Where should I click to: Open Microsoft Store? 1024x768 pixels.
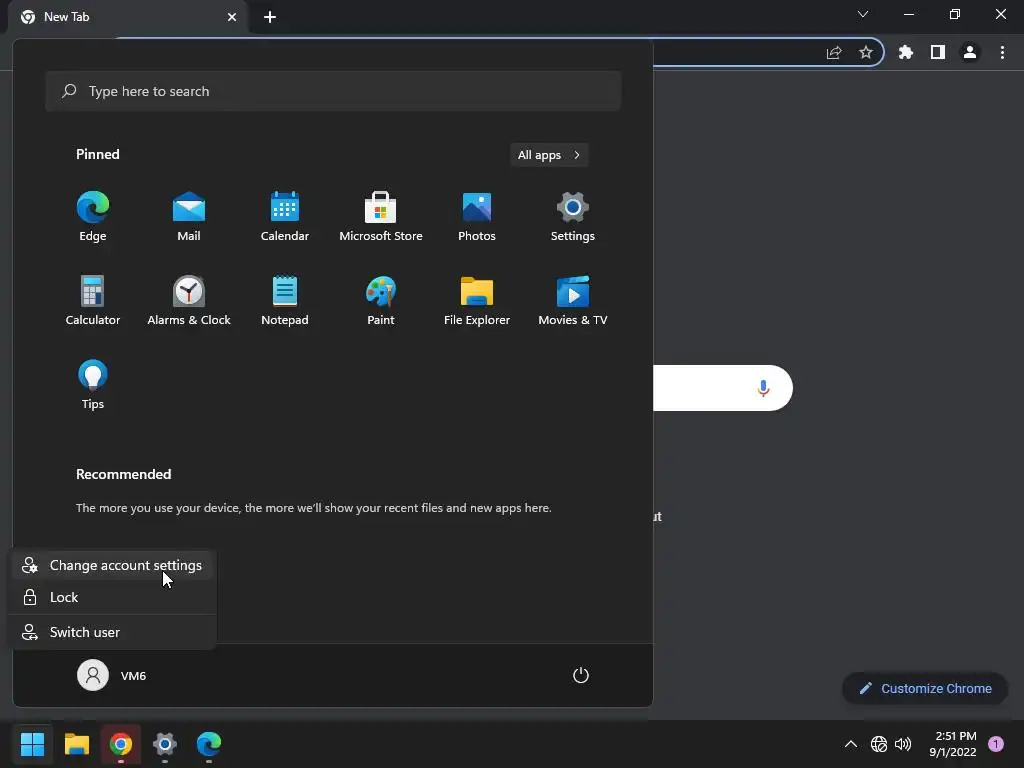click(381, 216)
